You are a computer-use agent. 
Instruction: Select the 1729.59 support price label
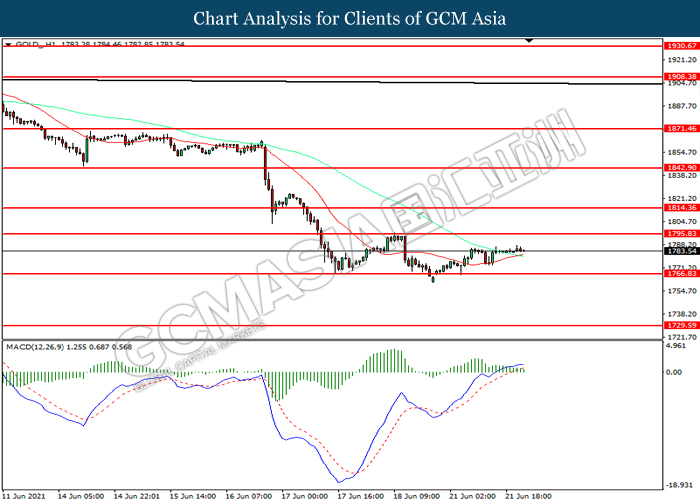tap(682, 325)
